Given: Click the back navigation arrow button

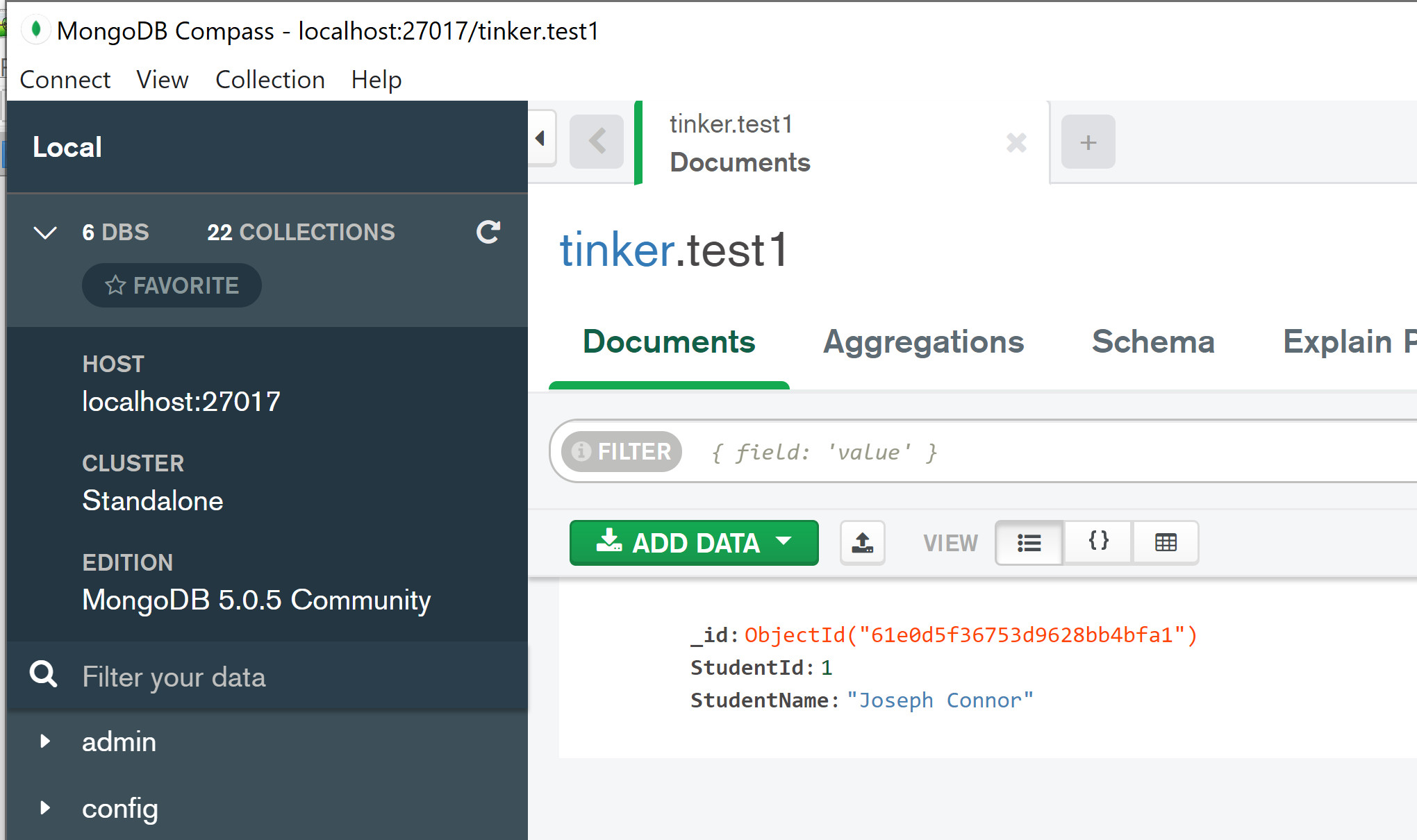Looking at the screenshot, I should pos(597,142).
